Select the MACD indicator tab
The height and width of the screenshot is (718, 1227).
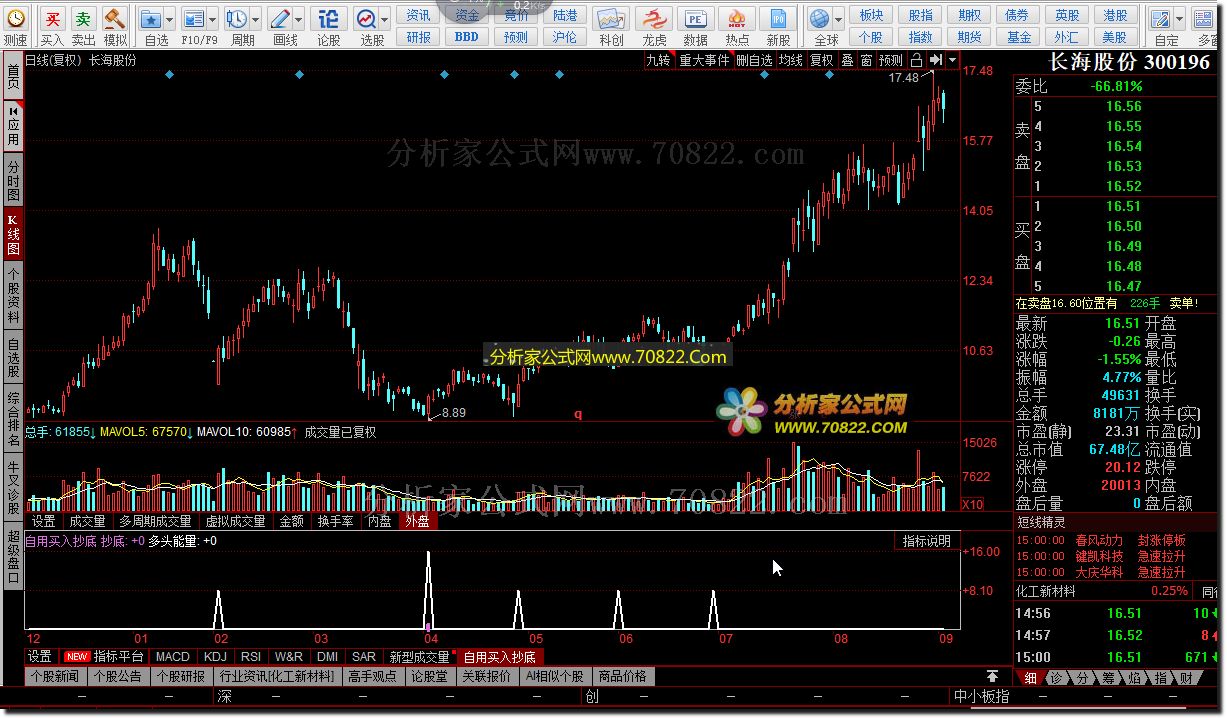pos(172,657)
